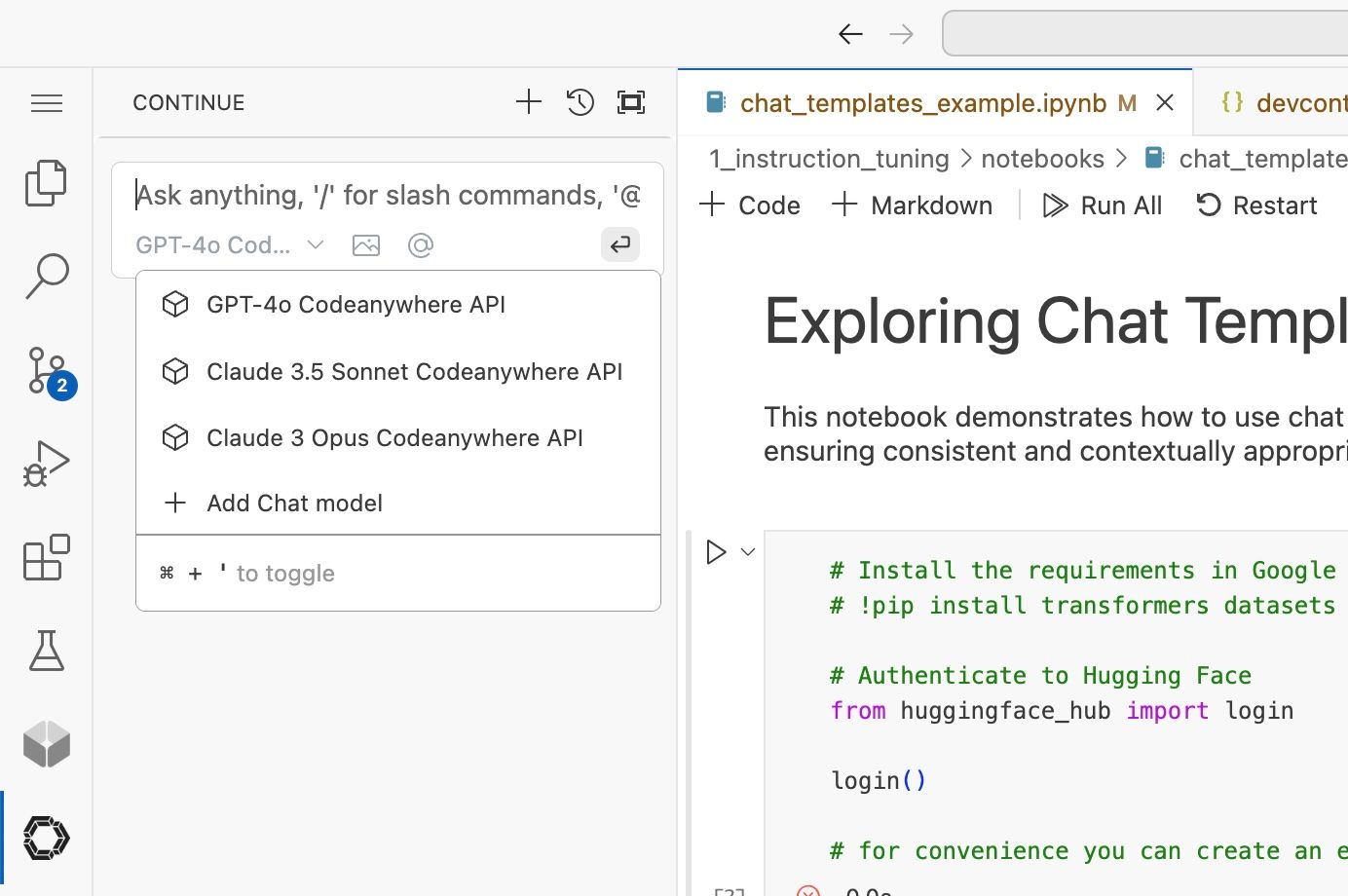Viewport: 1348px width, 896px height.
Task: Maximize the Continue chat panel
Action: point(631,101)
